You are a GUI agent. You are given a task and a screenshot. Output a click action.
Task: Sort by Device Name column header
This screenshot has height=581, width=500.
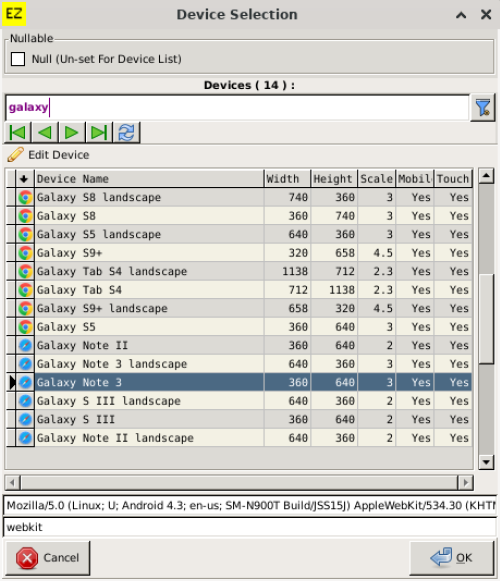[149, 179]
